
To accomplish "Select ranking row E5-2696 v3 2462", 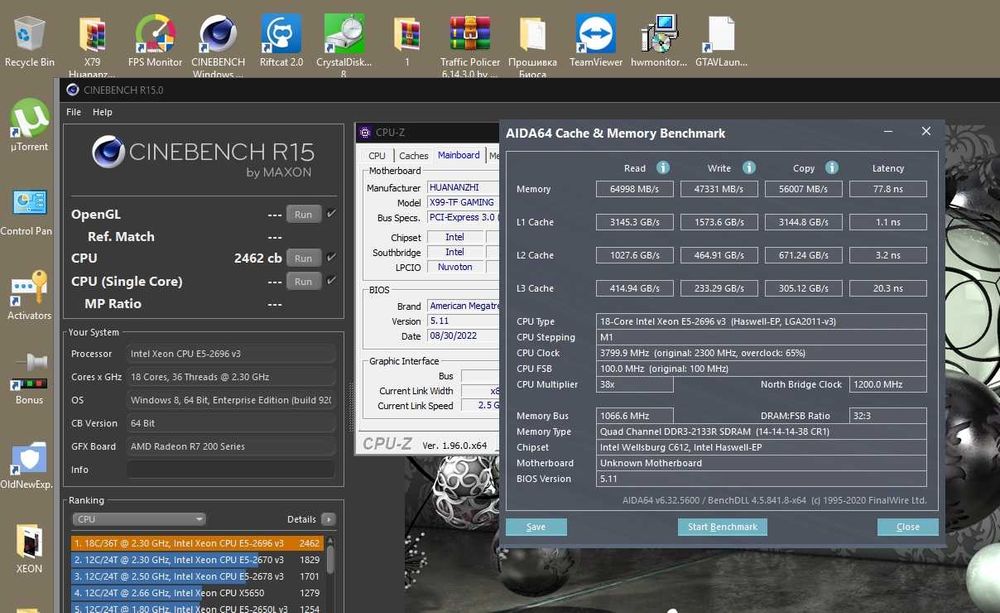I will point(196,543).
